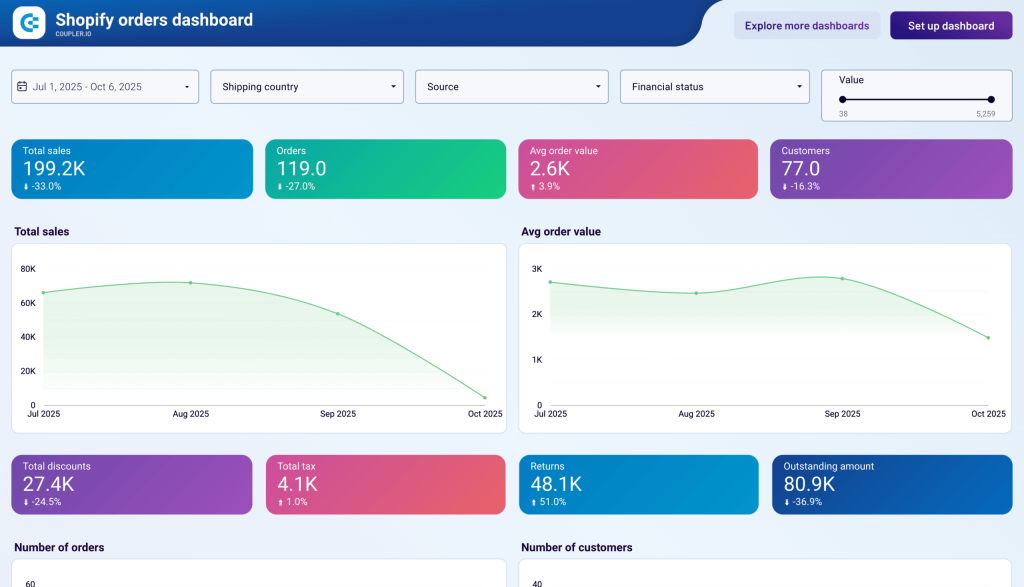Click the Set up dashboard button
Viewport: 1024px width, 587px height.
coord(950,25)
